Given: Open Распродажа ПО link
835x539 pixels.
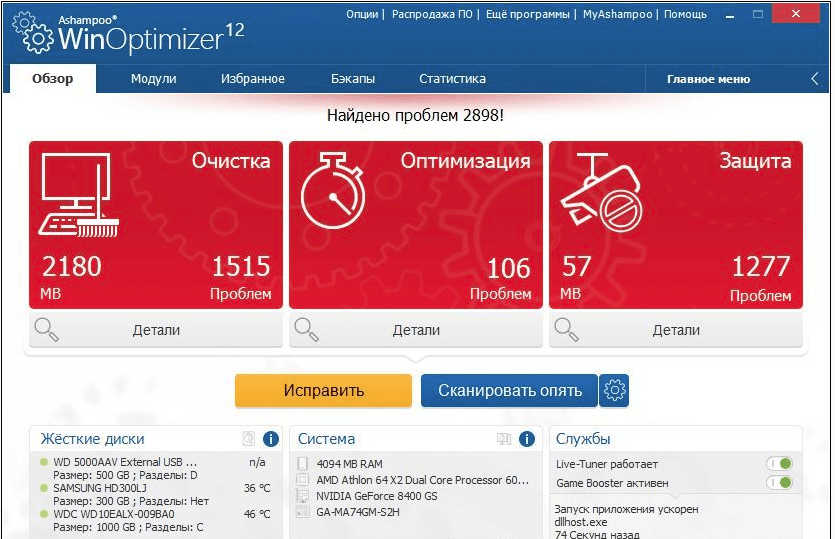Looking at the screenshot, I should [432, 14].
